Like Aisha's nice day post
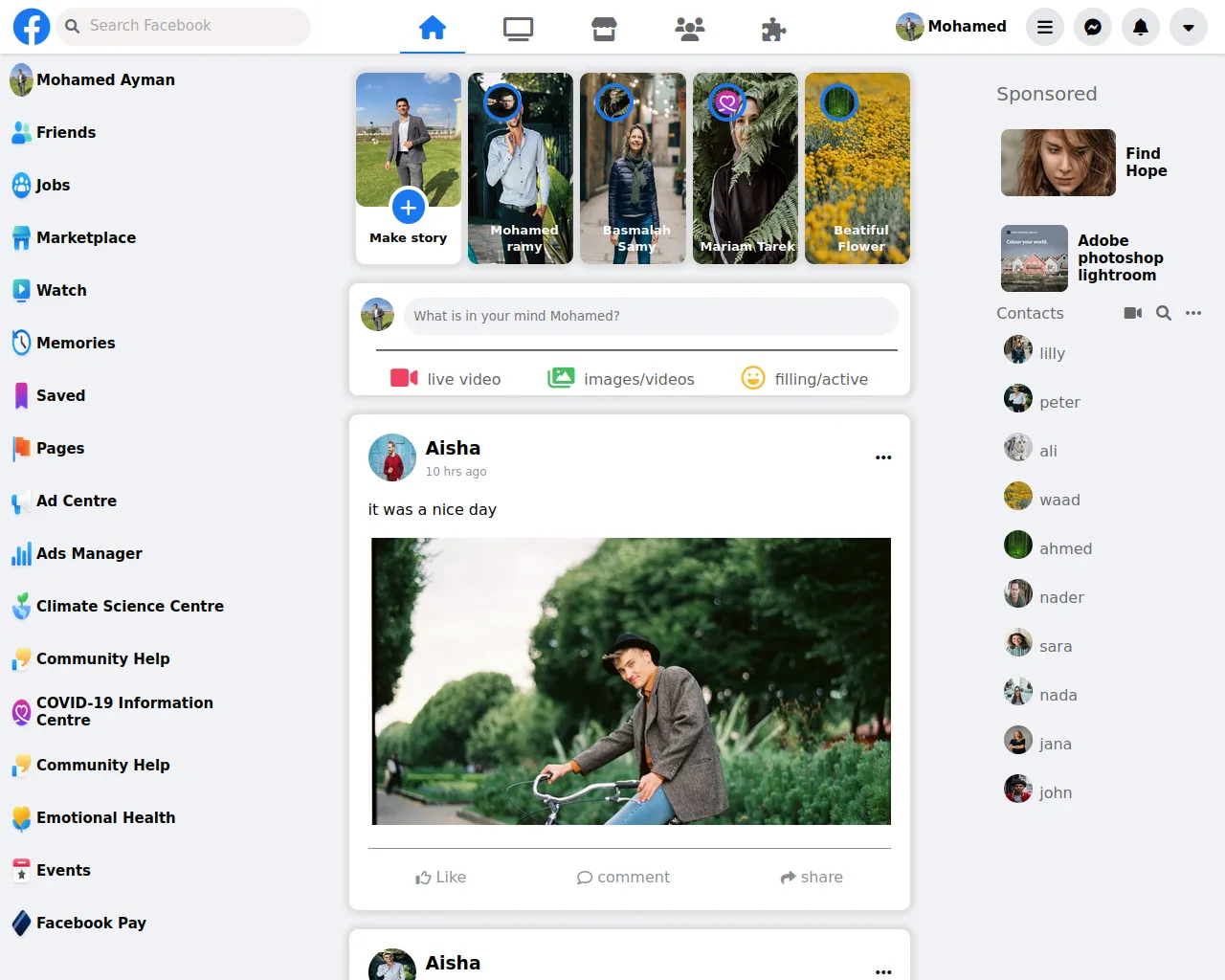Image resolution: width=1225 pixels, height=980 pixels. [441, 878]
